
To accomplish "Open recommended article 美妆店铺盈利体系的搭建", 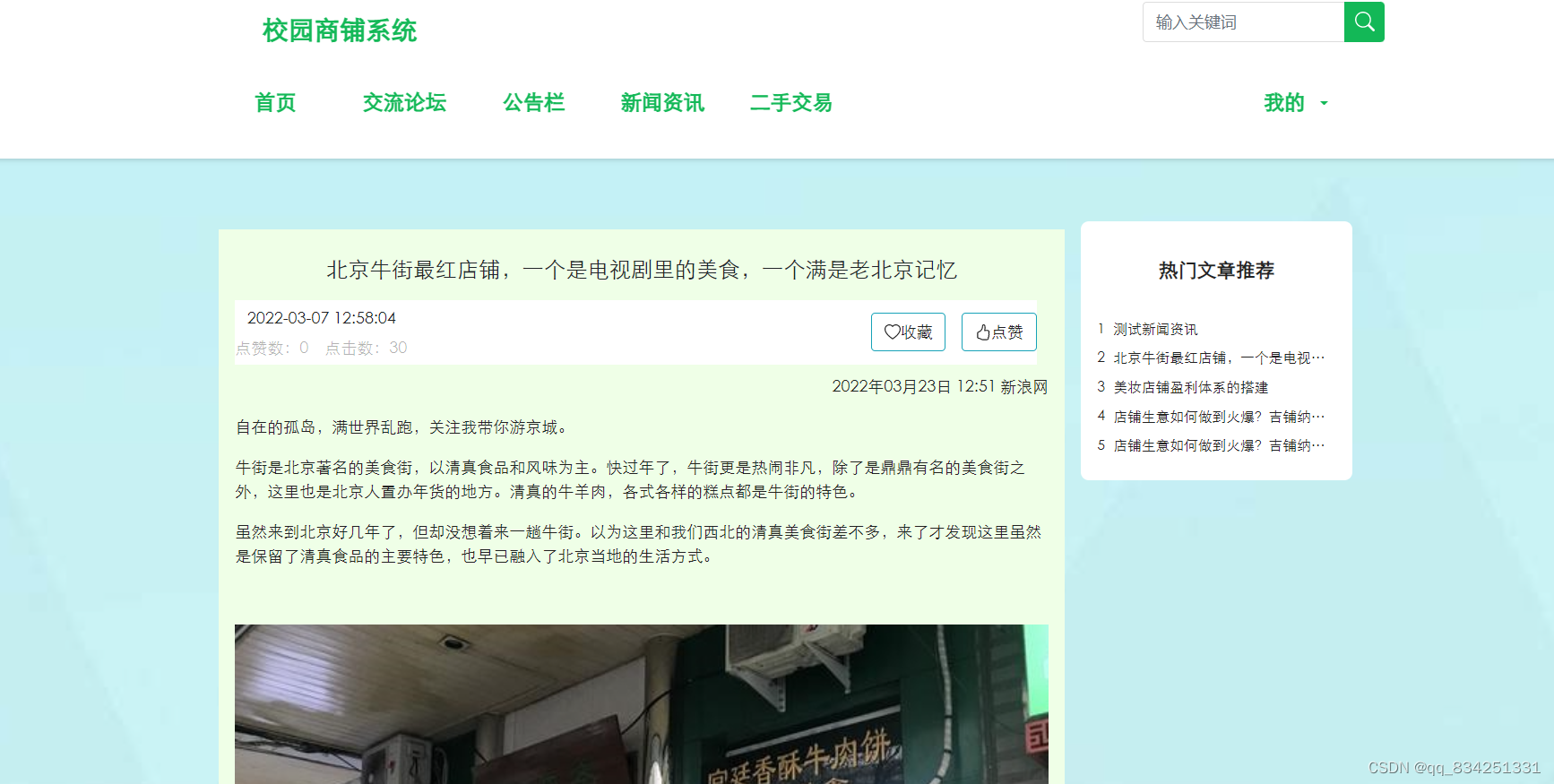I will coord(1191,387).
